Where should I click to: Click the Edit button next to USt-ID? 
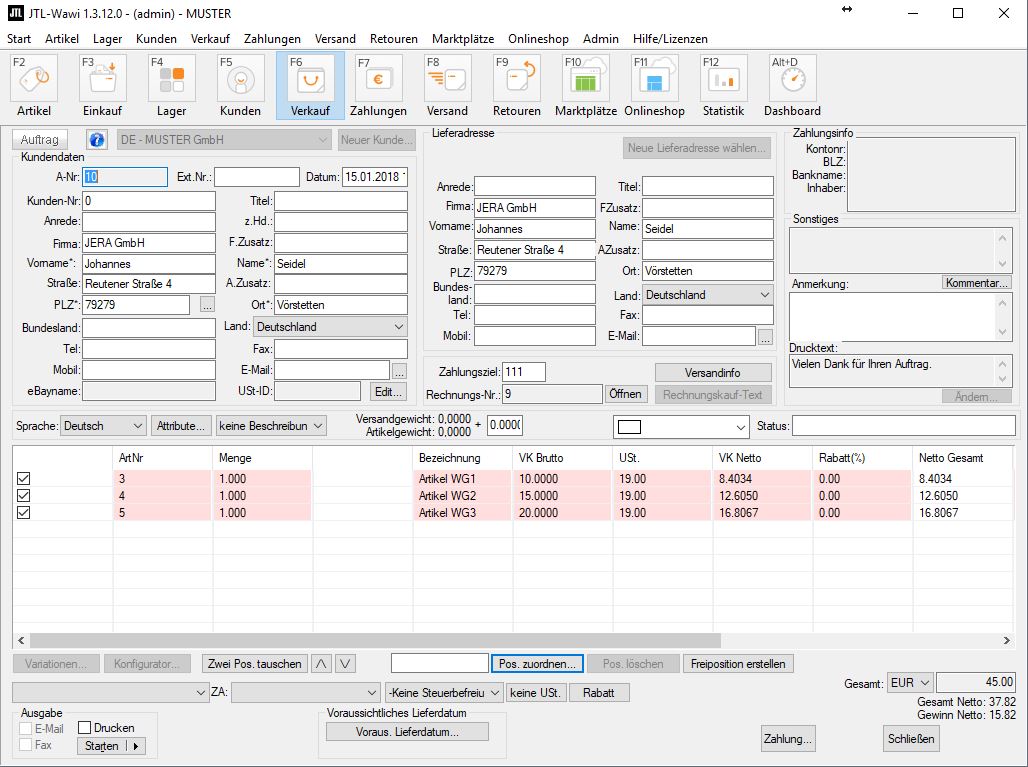pyautogui.click(x=388, y=391)
